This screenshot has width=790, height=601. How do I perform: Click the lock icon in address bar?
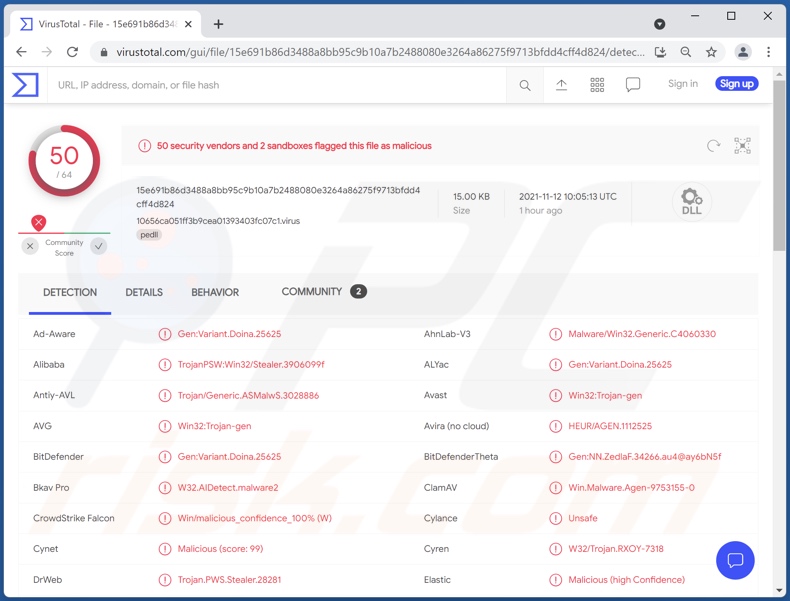point(104,52)
